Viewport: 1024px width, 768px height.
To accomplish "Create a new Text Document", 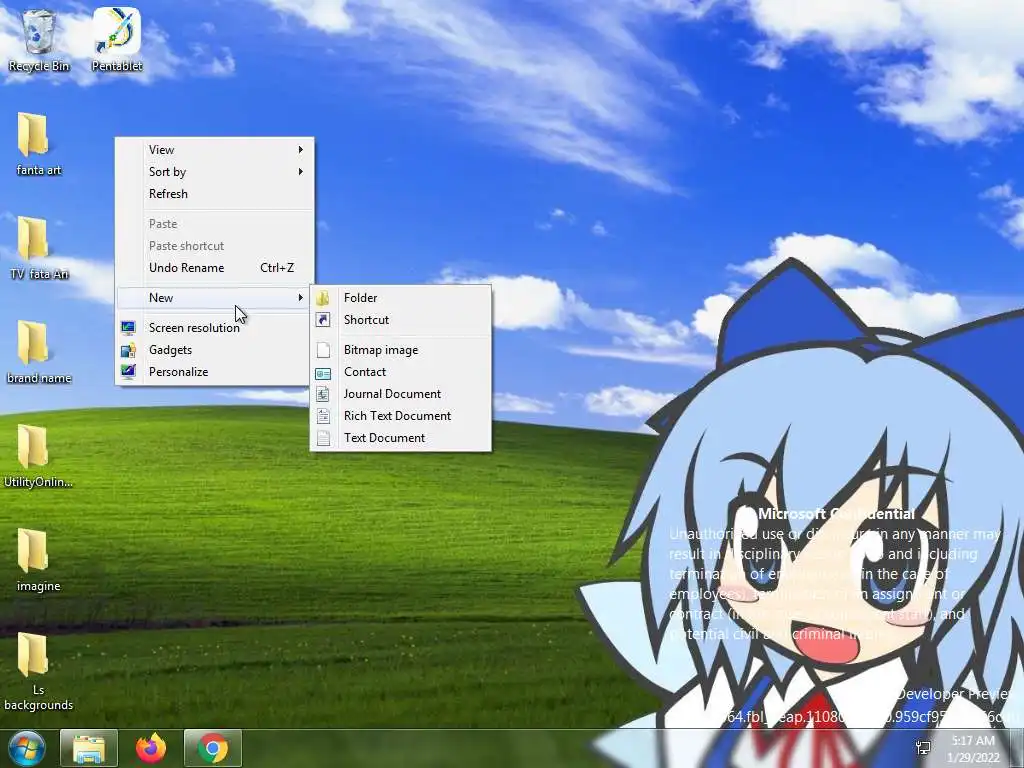I will (x=400, y=438).
